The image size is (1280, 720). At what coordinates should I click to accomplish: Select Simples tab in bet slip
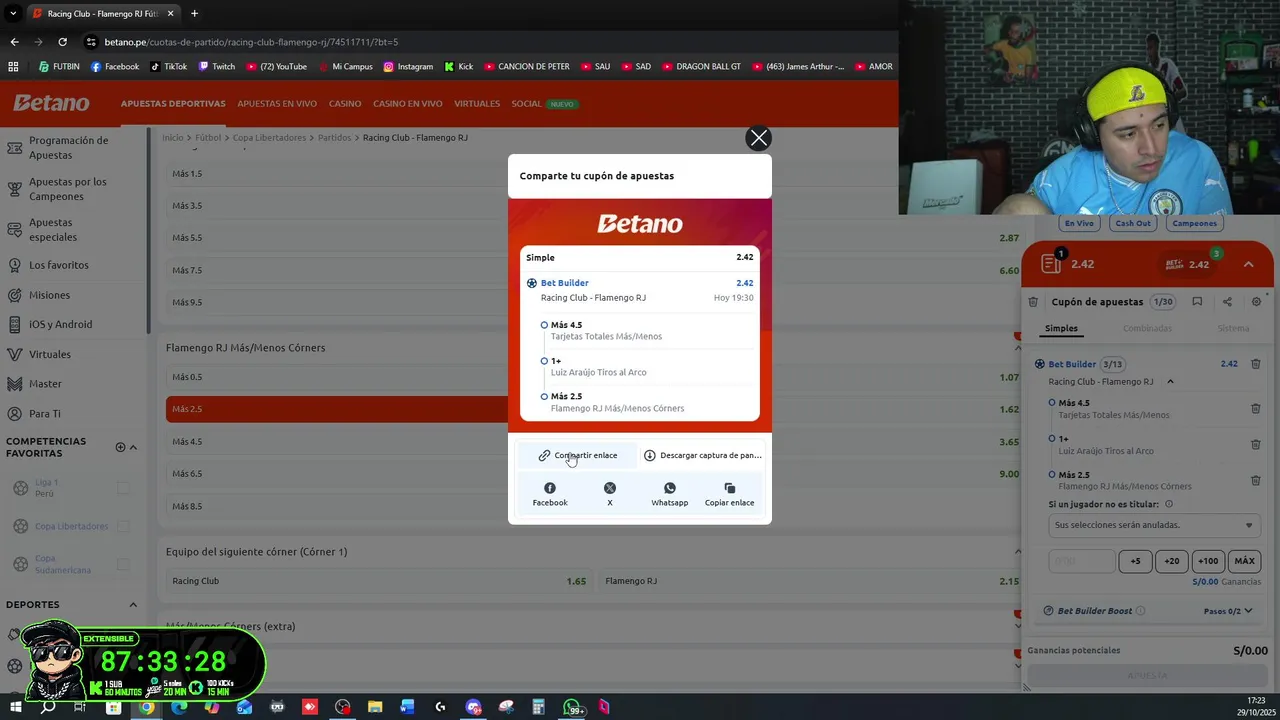point(1062,328)
